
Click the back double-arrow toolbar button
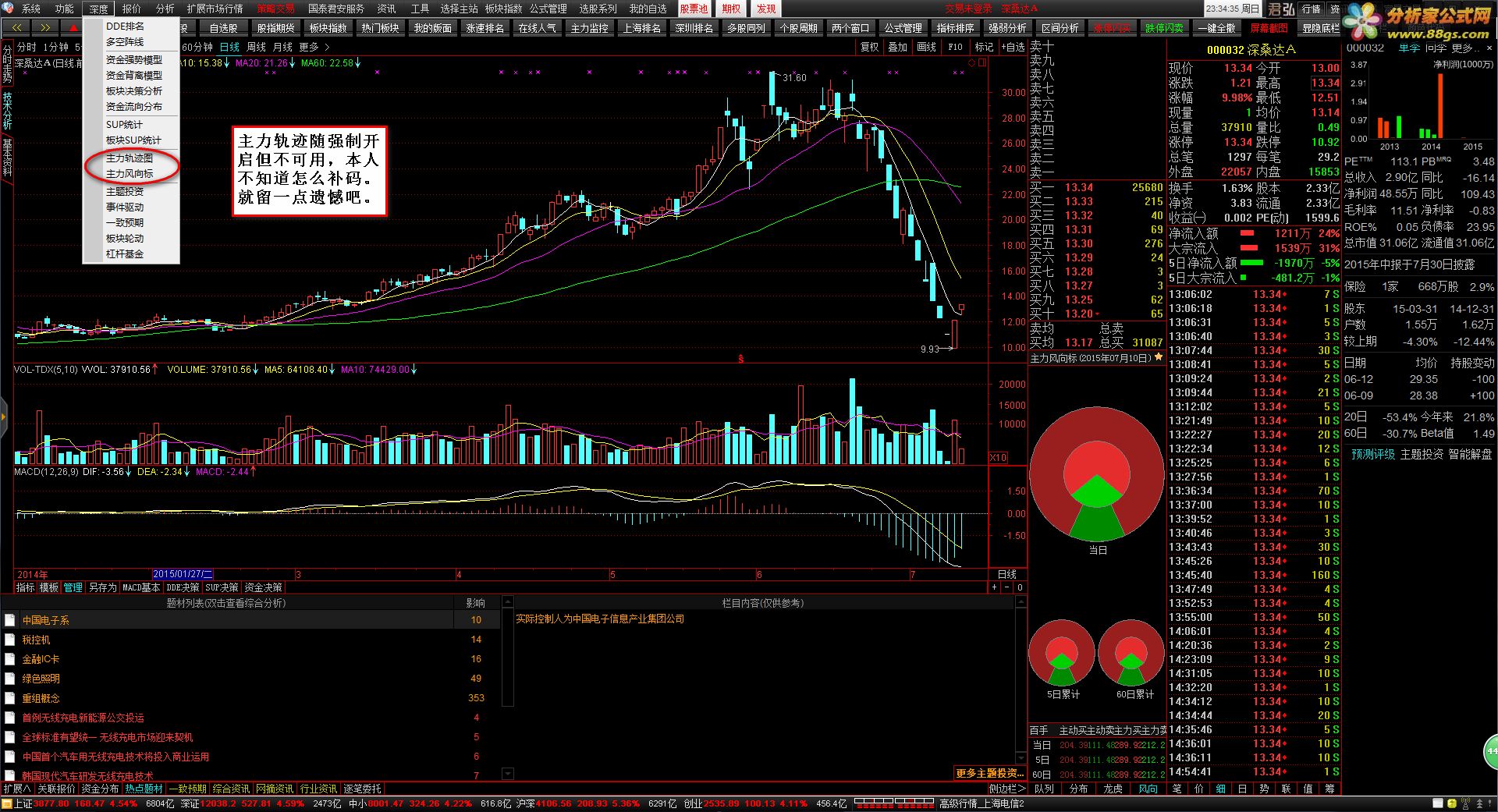pyautogui.click(x=17, y=27)
